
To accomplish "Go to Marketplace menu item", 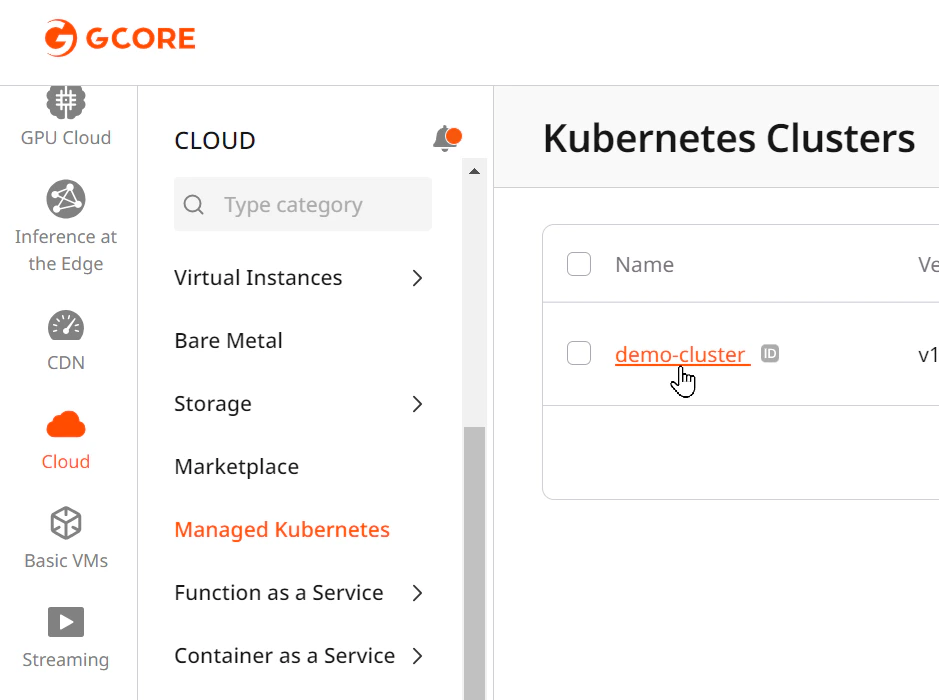I will click(x=237, y=467).
